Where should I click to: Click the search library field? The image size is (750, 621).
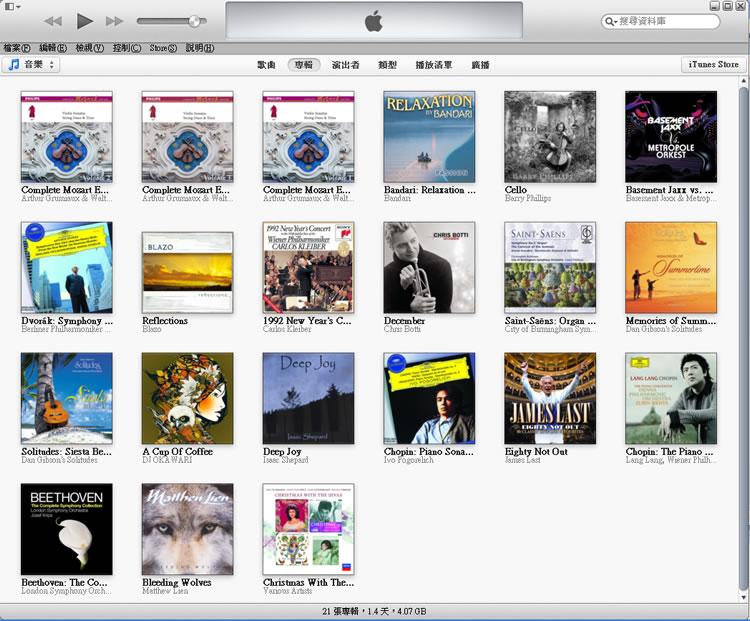pyautogui.click(x=660, y=21)
